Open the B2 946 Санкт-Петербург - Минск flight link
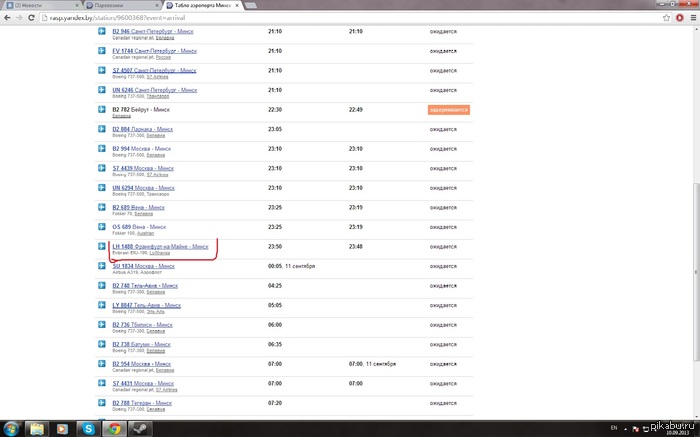The height and width of the screenshot is (437, 700). (153, 31)
